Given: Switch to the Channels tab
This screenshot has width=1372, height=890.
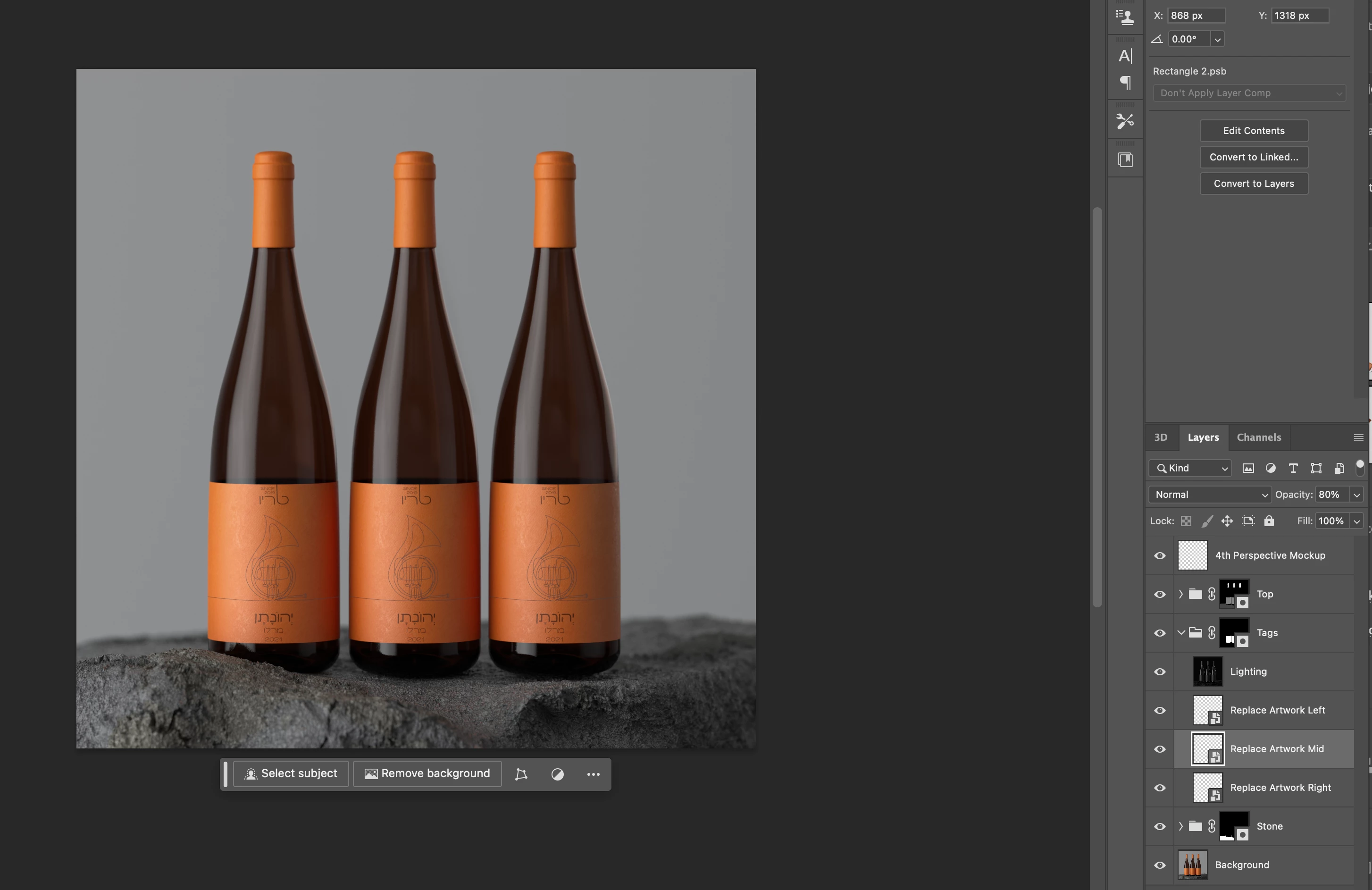Looking at the screenshot, I should 1258,437.
